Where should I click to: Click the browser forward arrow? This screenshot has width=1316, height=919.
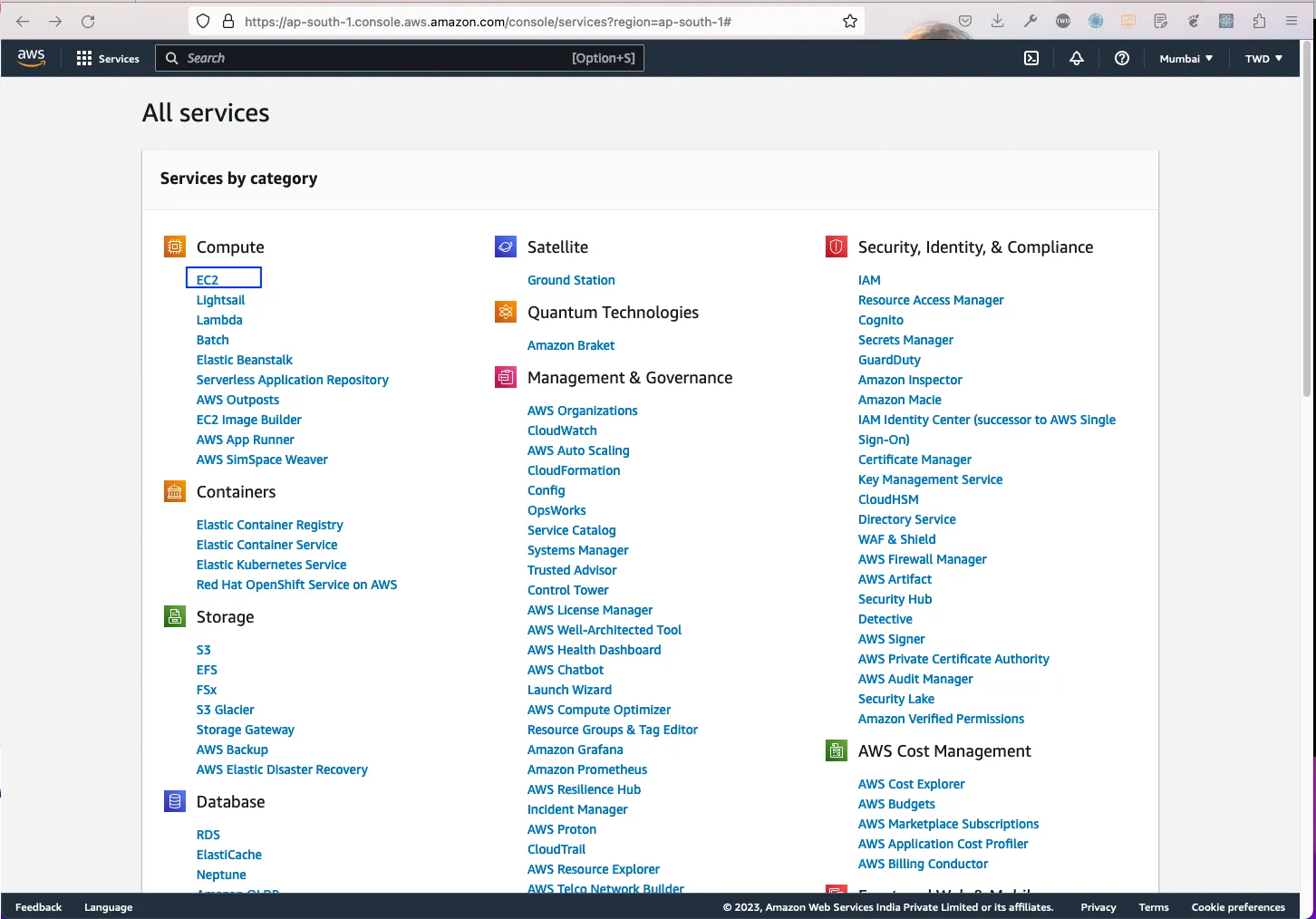[55, 21]
